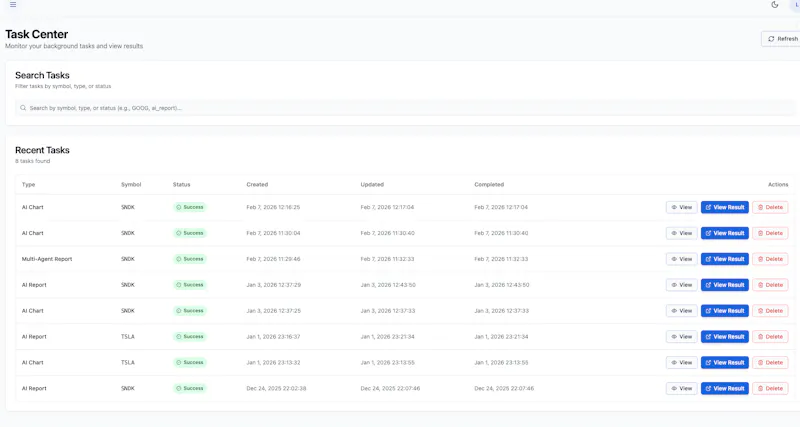
Task: View Result for AI Chart created Feb 7 11:30:04
Action: (x=724, y=233)
